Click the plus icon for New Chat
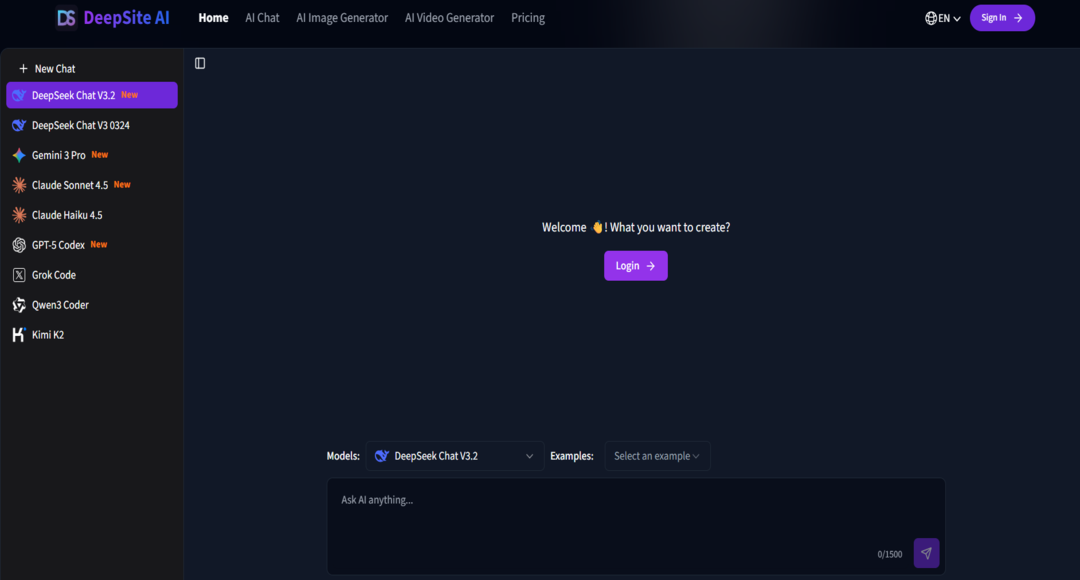The width and height of the screenshot is (1080, 580). click(23, 69)
